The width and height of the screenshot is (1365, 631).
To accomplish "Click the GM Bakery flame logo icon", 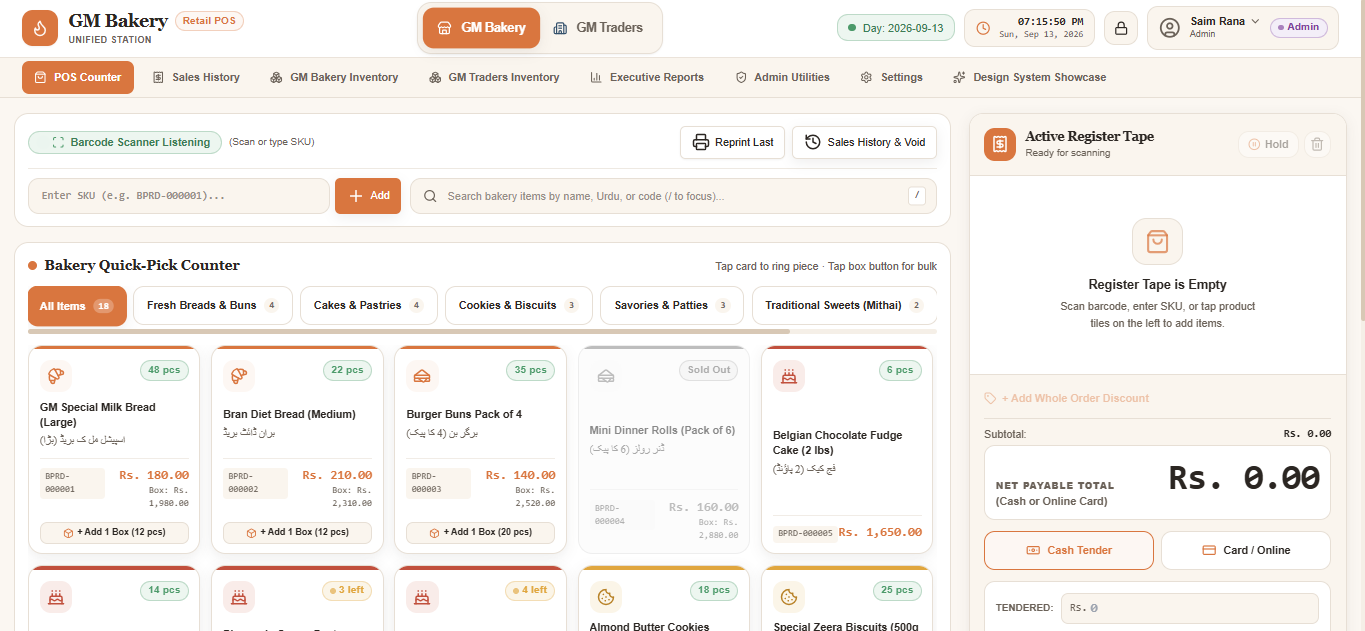I will tap(40, 28).
